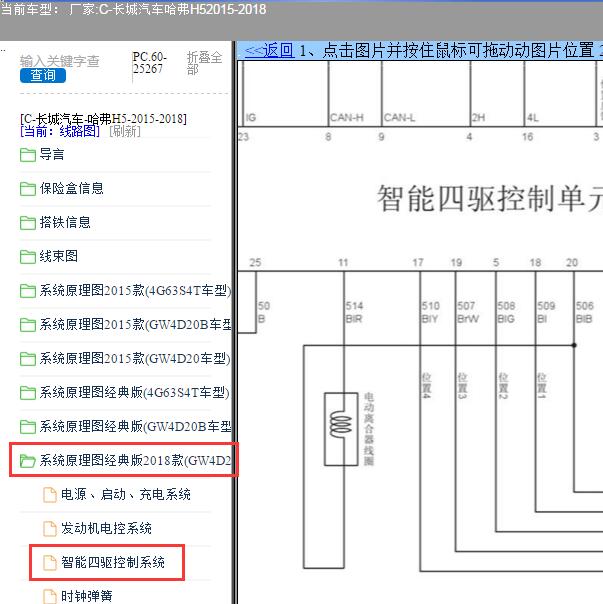
Task: Focus the 输入关键字查 keyword input field
Action: coord(60,61)
